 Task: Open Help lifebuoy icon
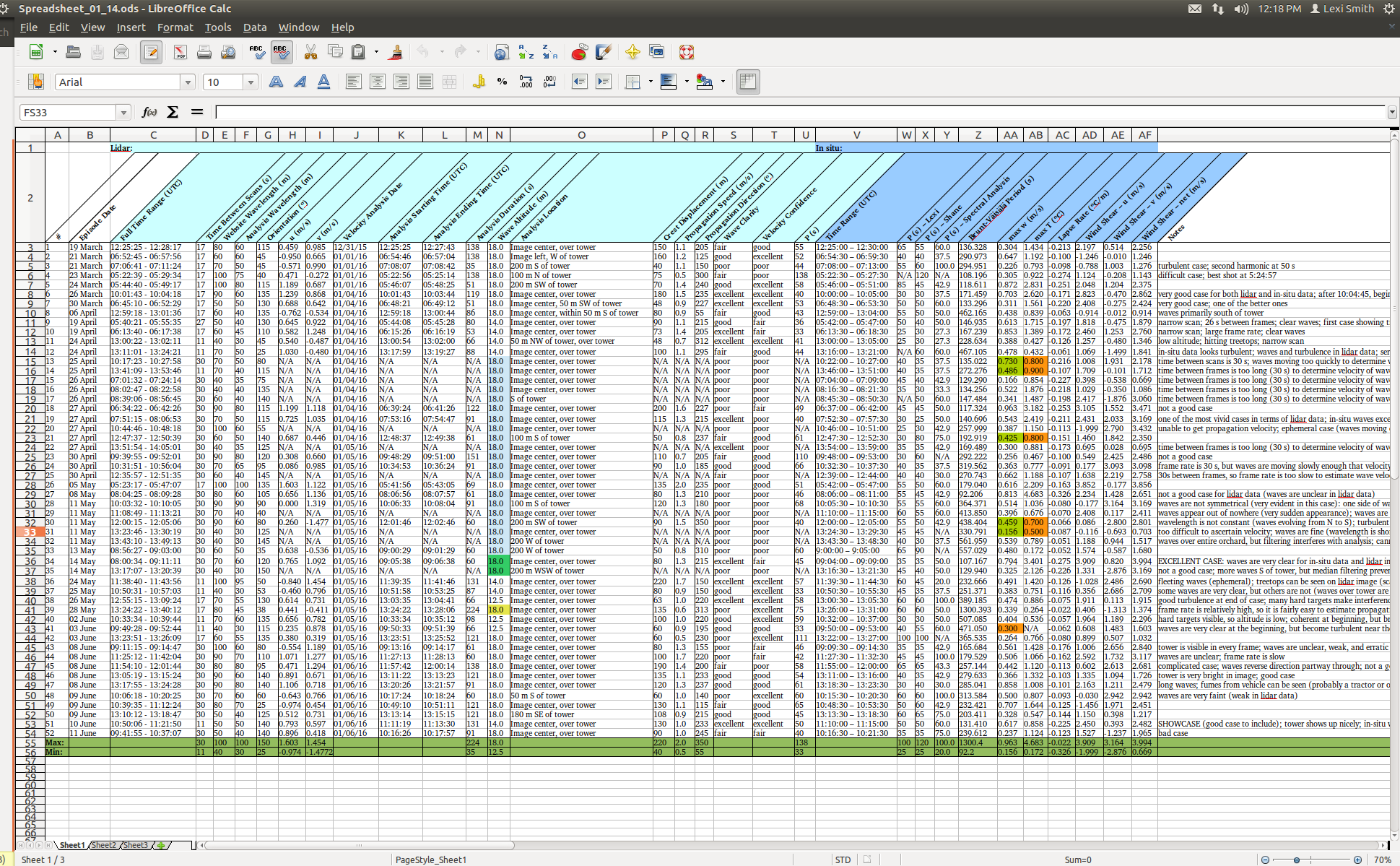687,52
